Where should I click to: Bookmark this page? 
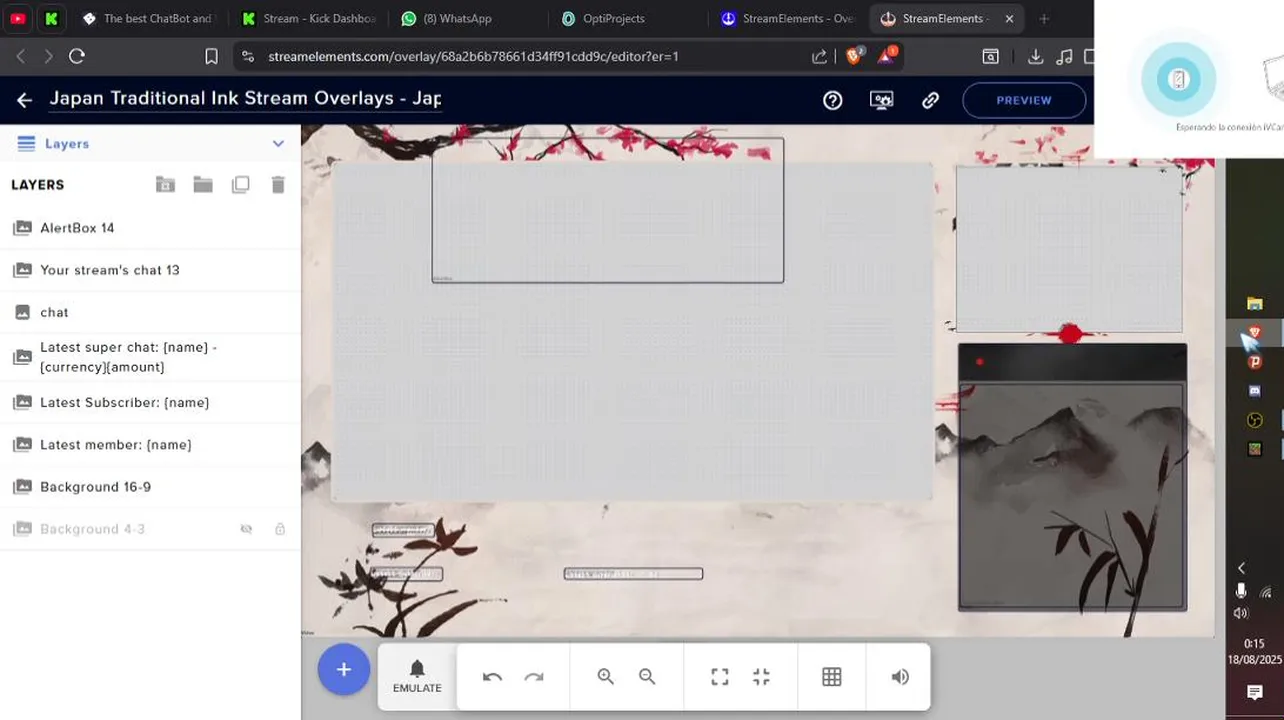211,57
